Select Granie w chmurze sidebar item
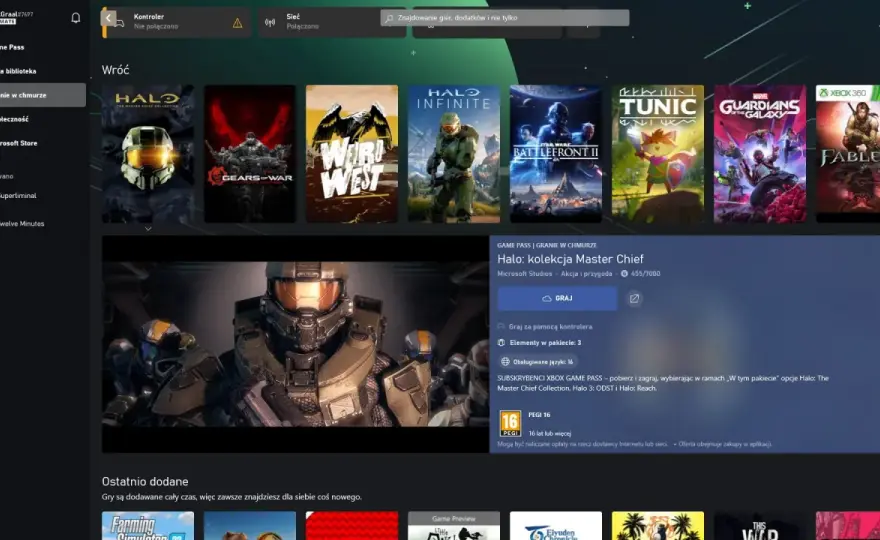 (x=43, y=95)
